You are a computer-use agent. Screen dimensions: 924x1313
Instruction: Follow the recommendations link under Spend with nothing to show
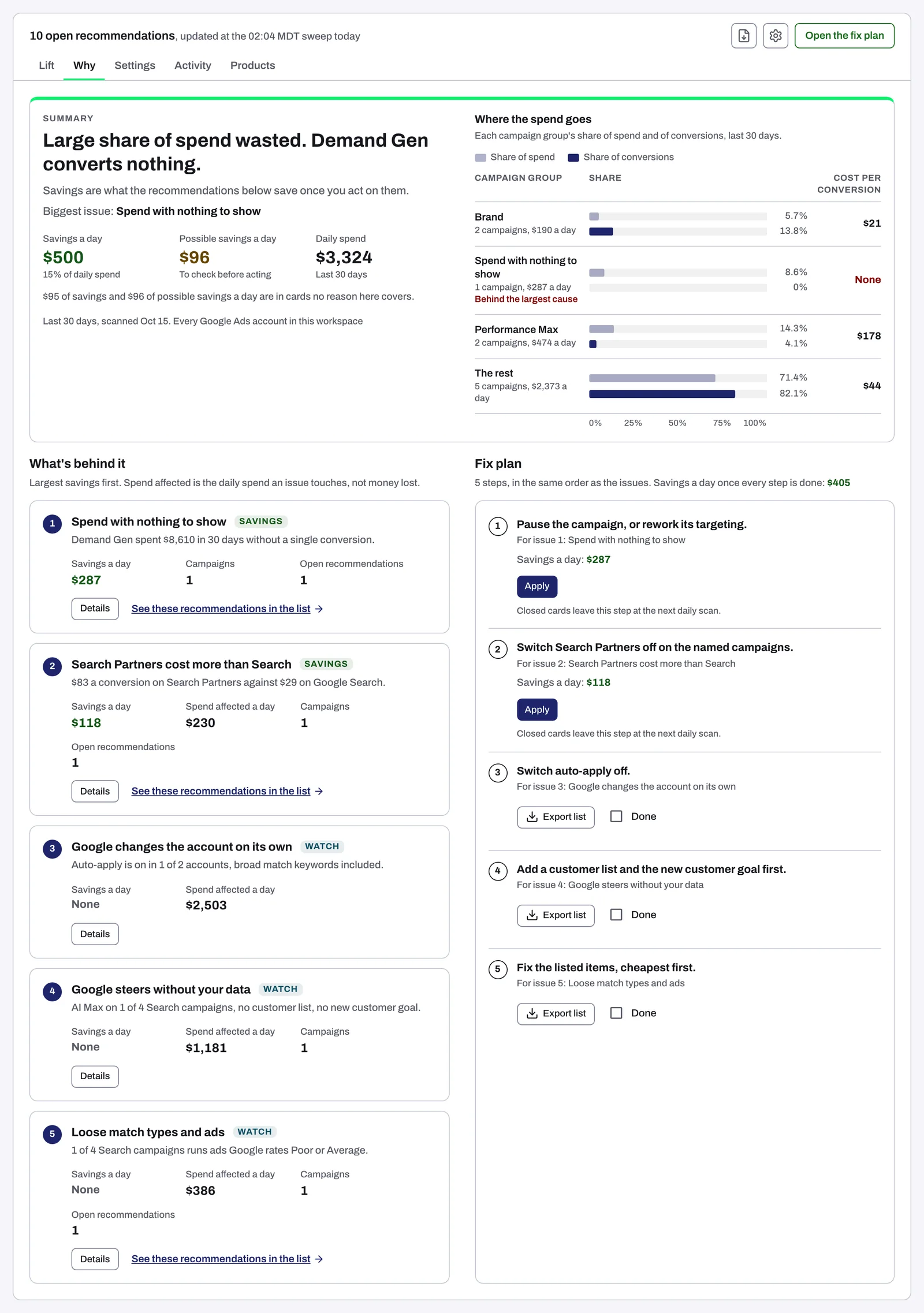(227, 609)
